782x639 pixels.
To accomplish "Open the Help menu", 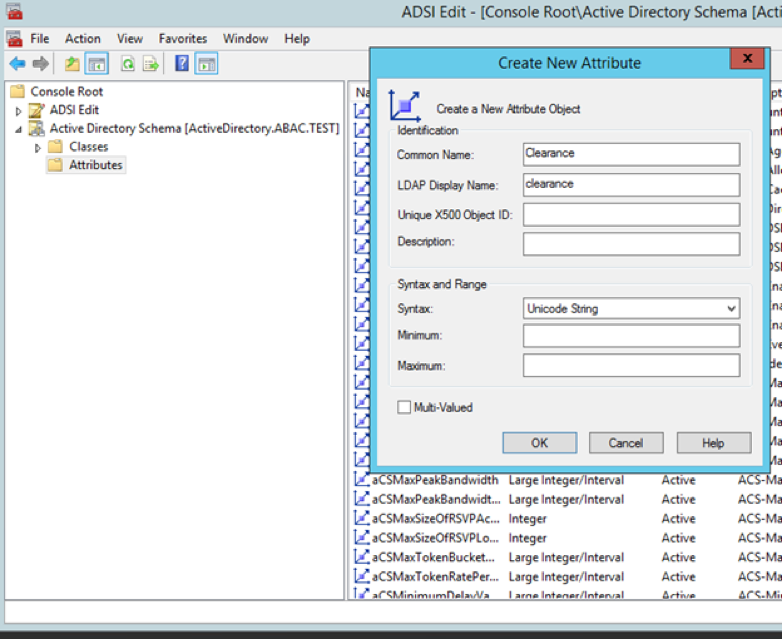I will (x=297, y=38).
